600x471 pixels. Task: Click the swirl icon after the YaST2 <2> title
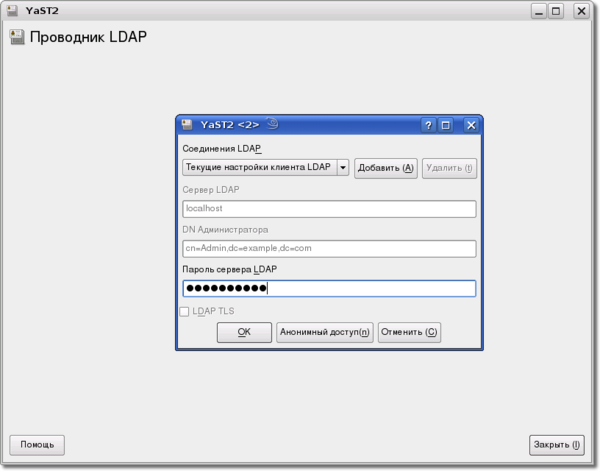point(272,125)
